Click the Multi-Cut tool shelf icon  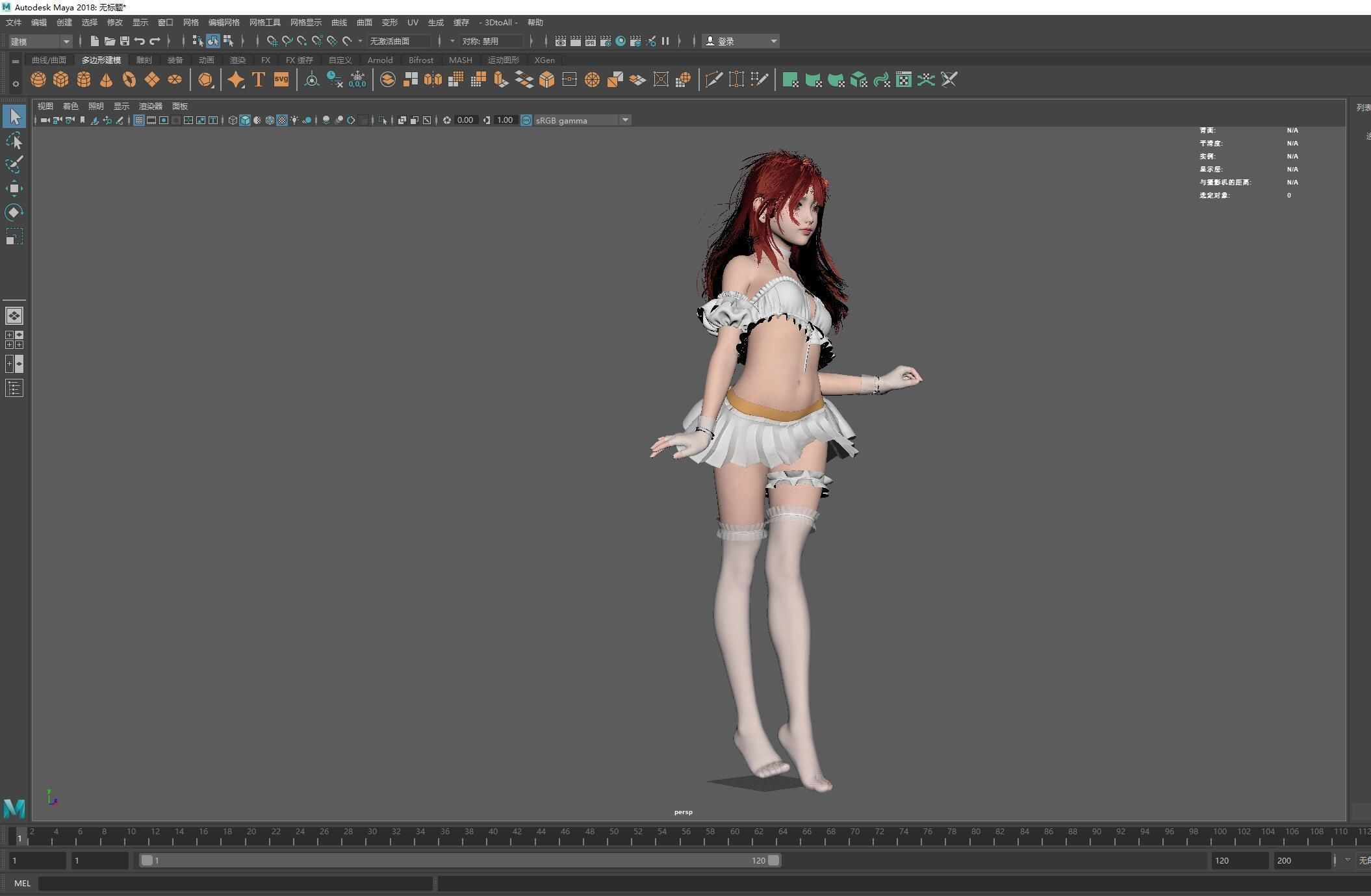713,80
